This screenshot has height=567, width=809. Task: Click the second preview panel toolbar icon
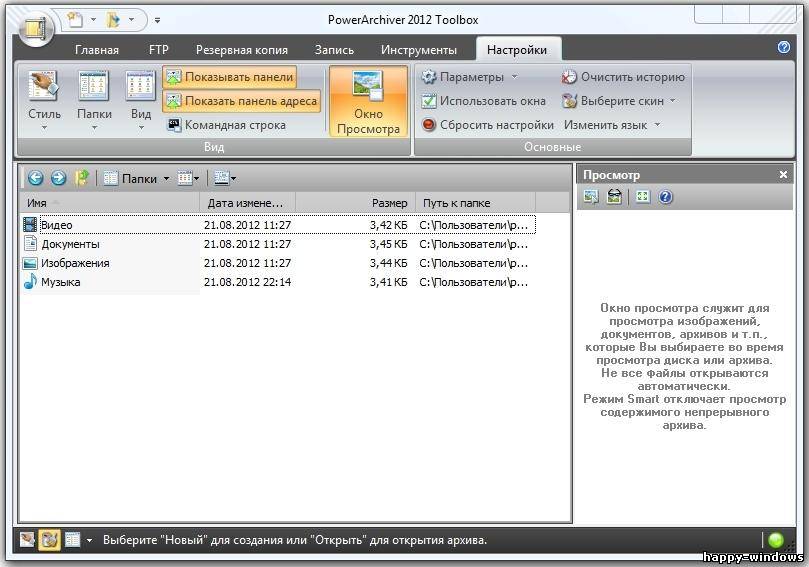614,197
